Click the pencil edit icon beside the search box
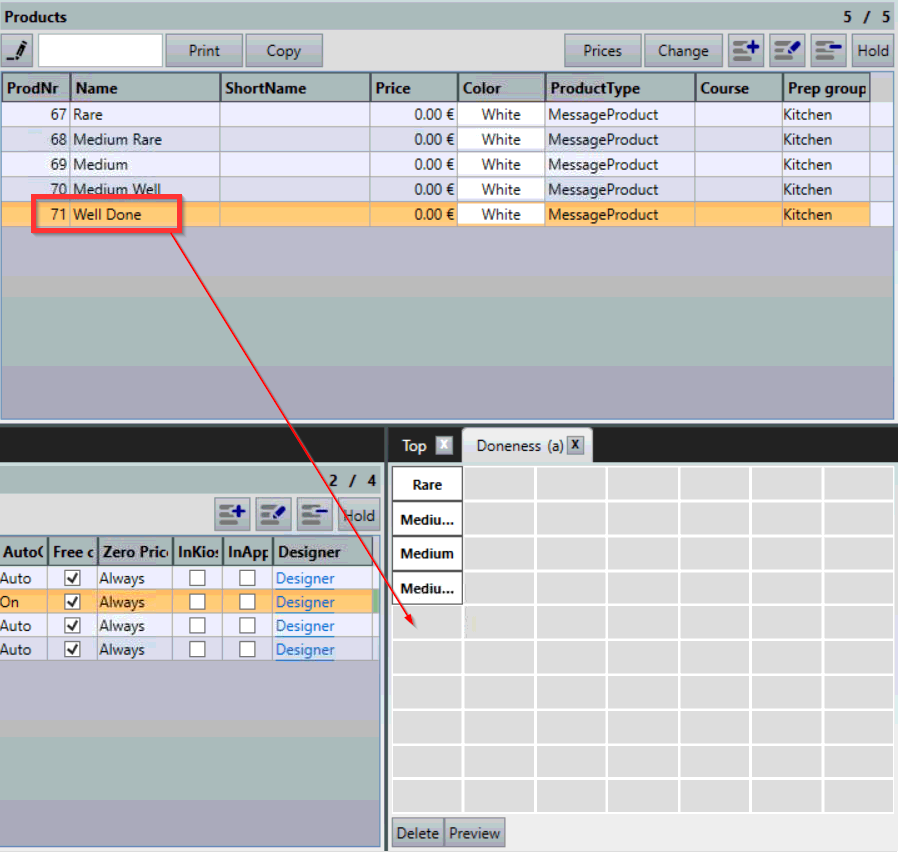Image resolution: width=898 pixels, height=852 pixels. click(17, 51)
